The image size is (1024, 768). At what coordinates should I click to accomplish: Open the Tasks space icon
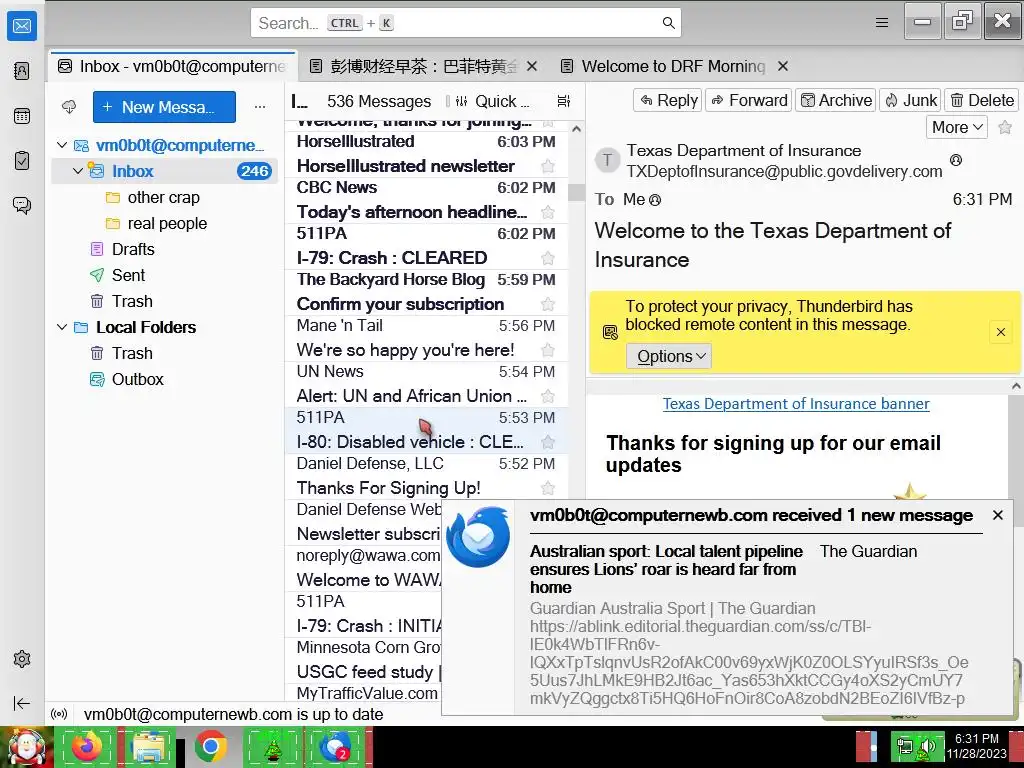point(22,160)
